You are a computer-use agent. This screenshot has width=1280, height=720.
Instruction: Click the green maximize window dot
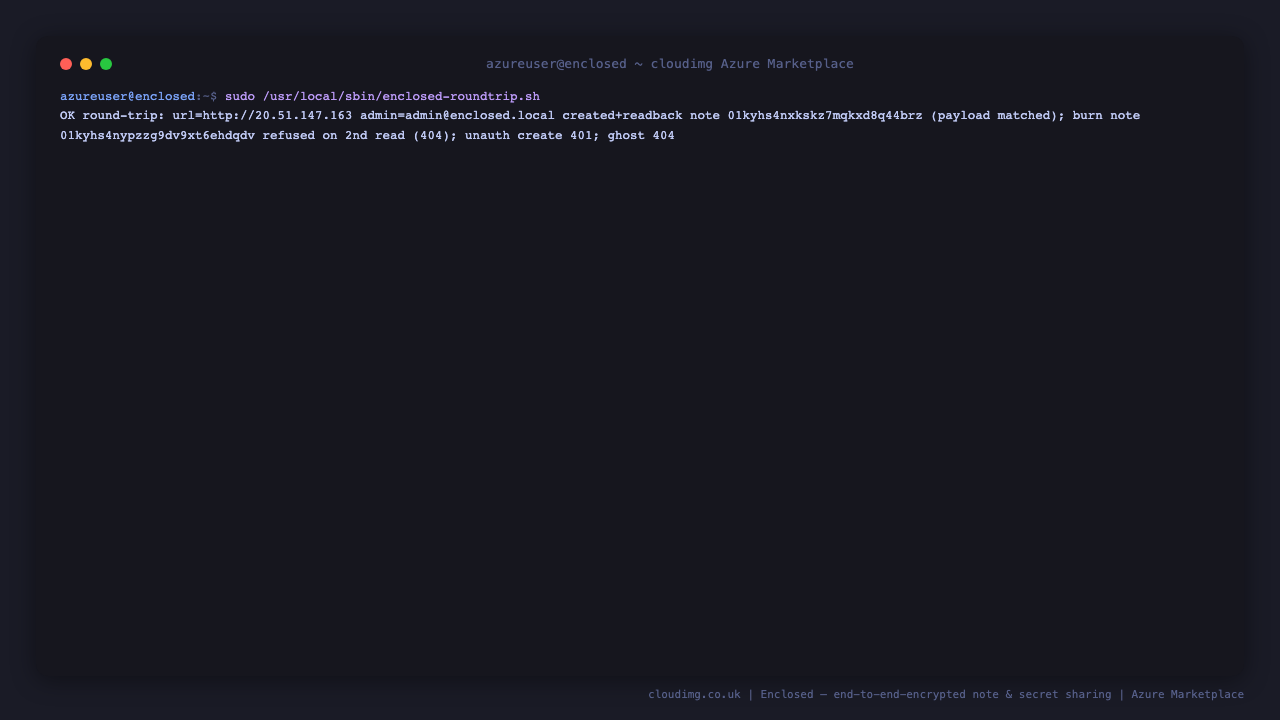pyautogui.click(x=106, y=64)
